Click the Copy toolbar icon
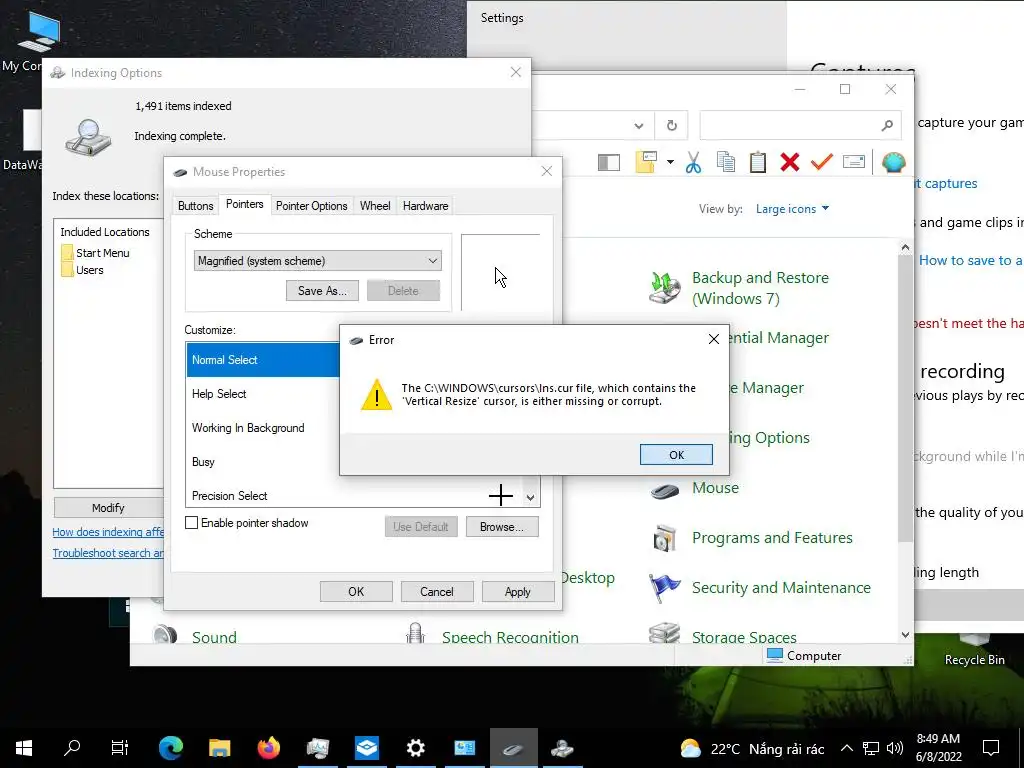Viewport: 1024px width, 768px height. [x=726, y=162]
